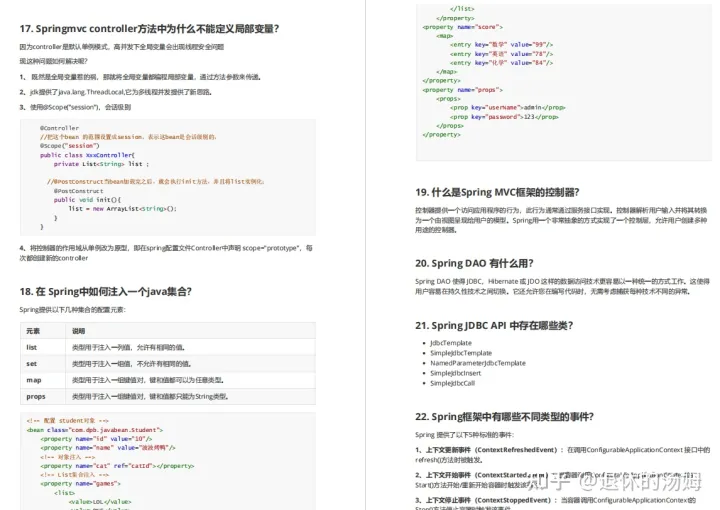Image resolution: width=720 pixels, height=510 pixels.
Task: Click the "ContextRefreshedEvent" event item
Action: 562,455
